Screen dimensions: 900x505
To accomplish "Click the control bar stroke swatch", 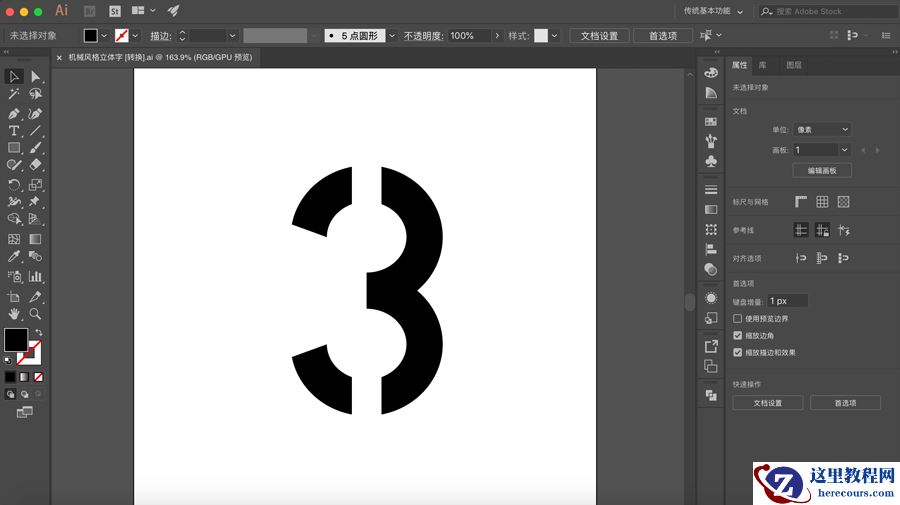I will [x=122, y=36].
